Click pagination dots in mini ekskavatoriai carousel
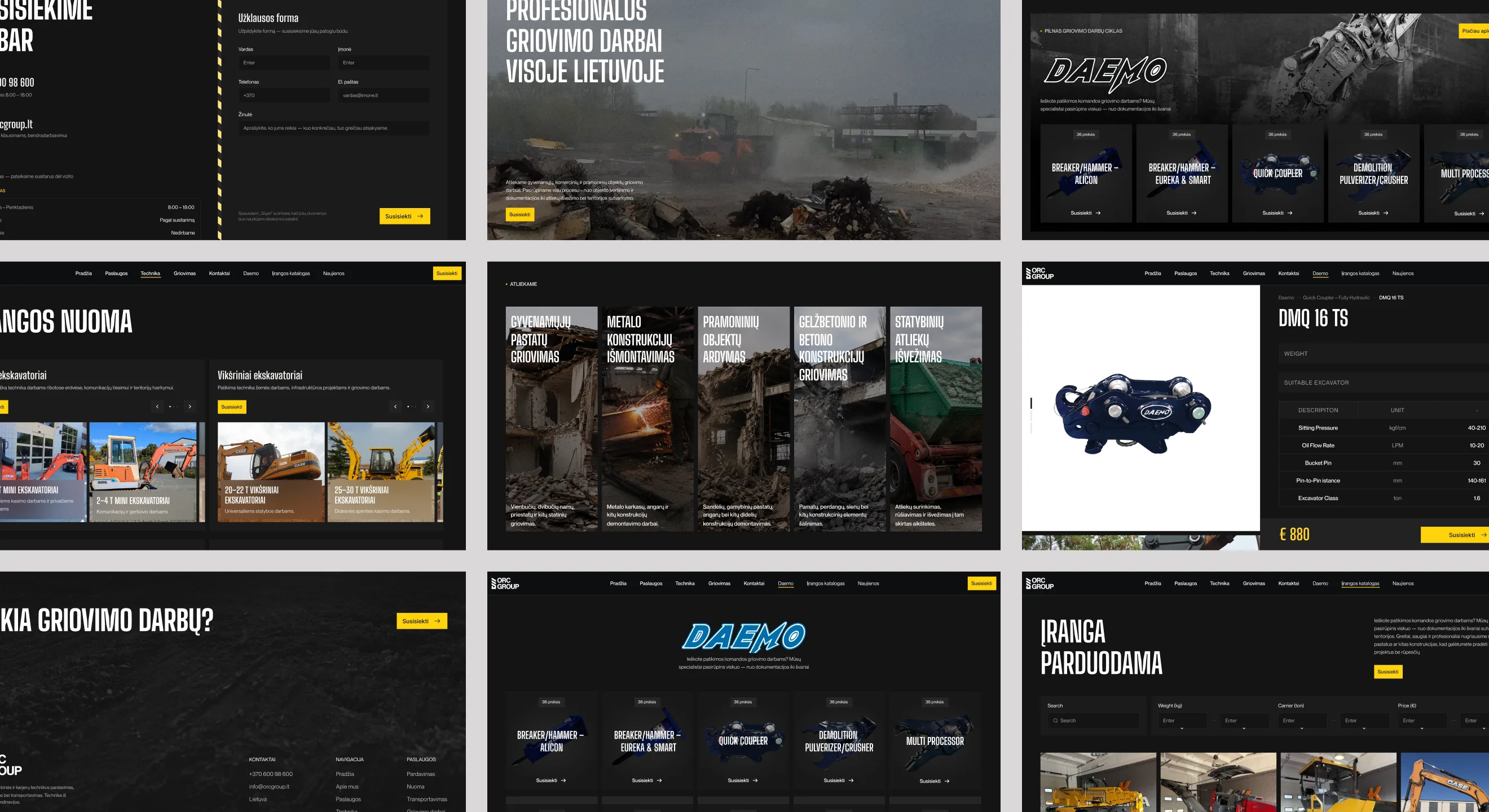 173,407
